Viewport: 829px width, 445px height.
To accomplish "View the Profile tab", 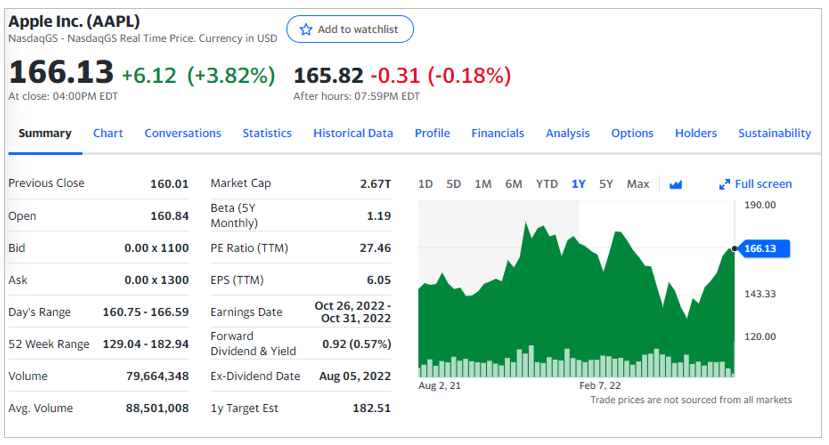I will pyautogui.click(x=432, y=133).
